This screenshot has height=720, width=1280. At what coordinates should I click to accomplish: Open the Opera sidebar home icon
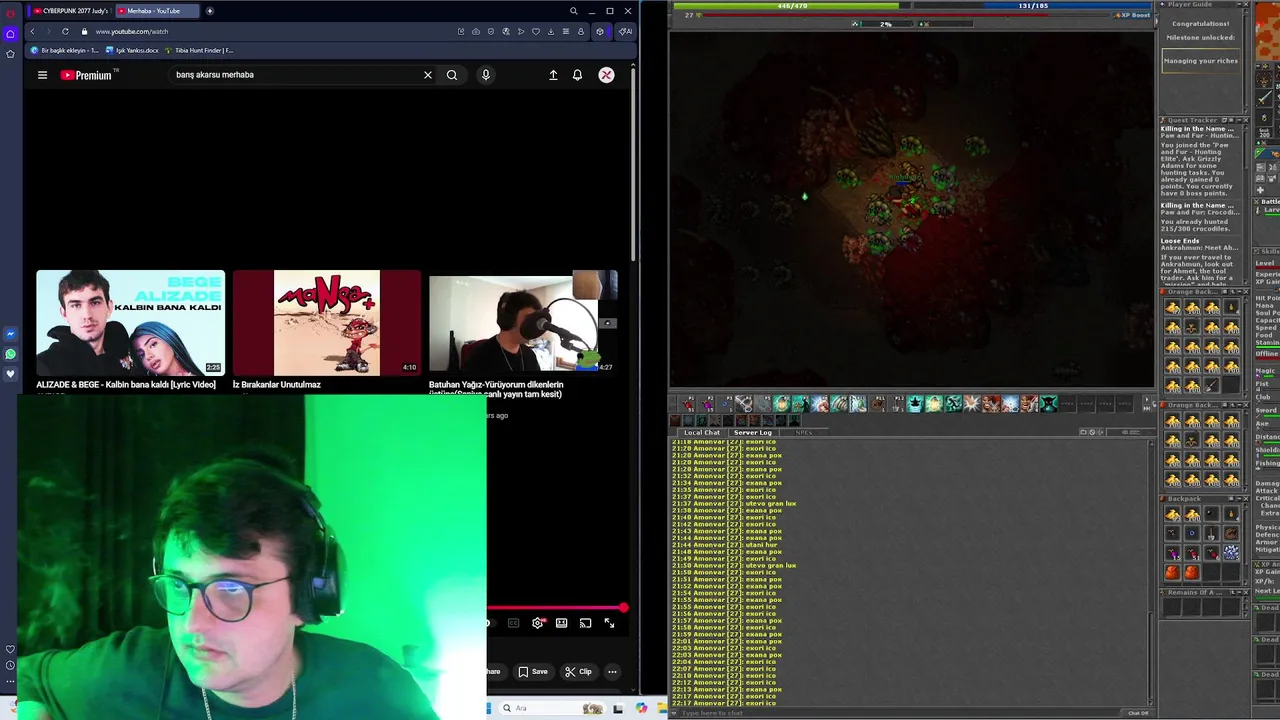(10, 33)
